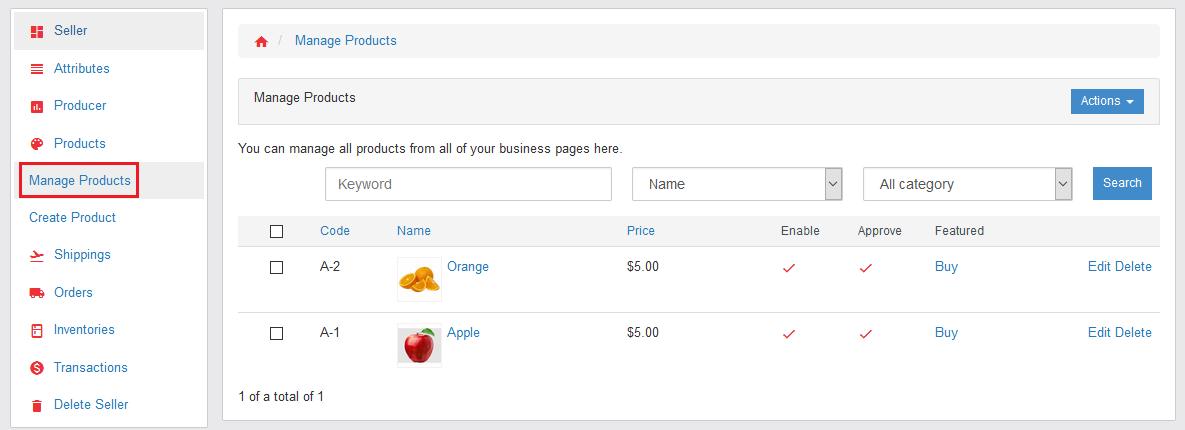Click the Seller dashboard icon
Viewport: 1185px width, 430px height.
pos(37,31)
